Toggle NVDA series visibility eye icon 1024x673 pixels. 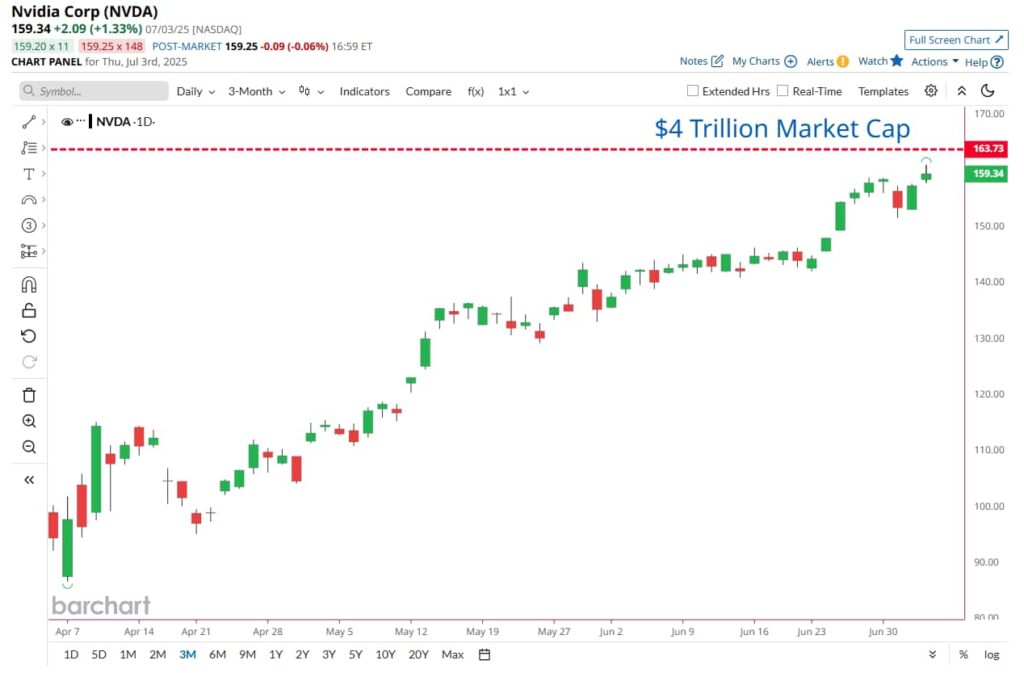coord(67,122)
